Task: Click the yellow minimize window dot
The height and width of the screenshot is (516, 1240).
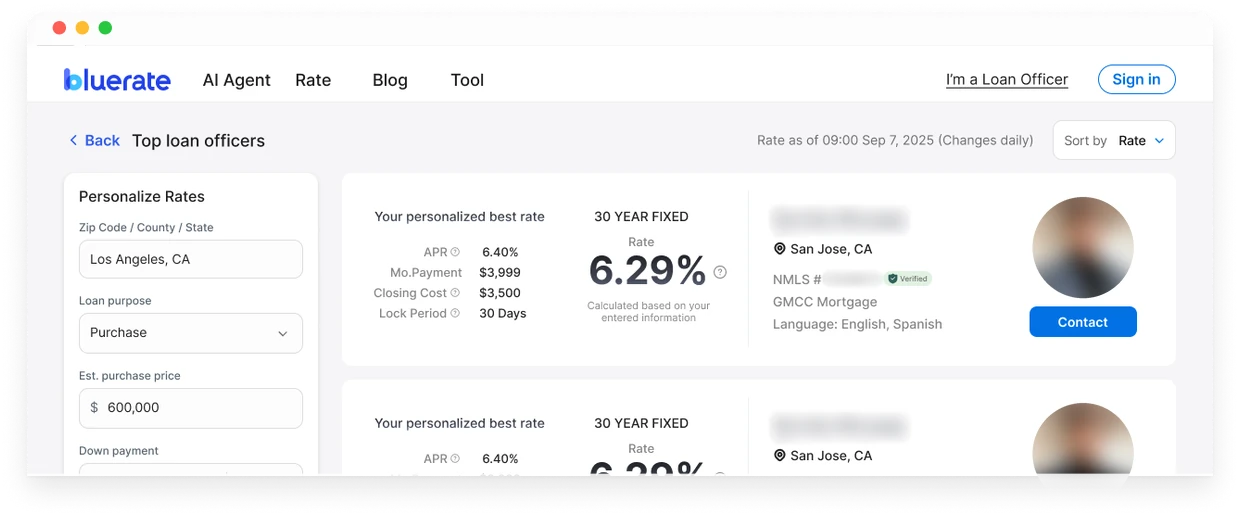Action: click(82, 28)
